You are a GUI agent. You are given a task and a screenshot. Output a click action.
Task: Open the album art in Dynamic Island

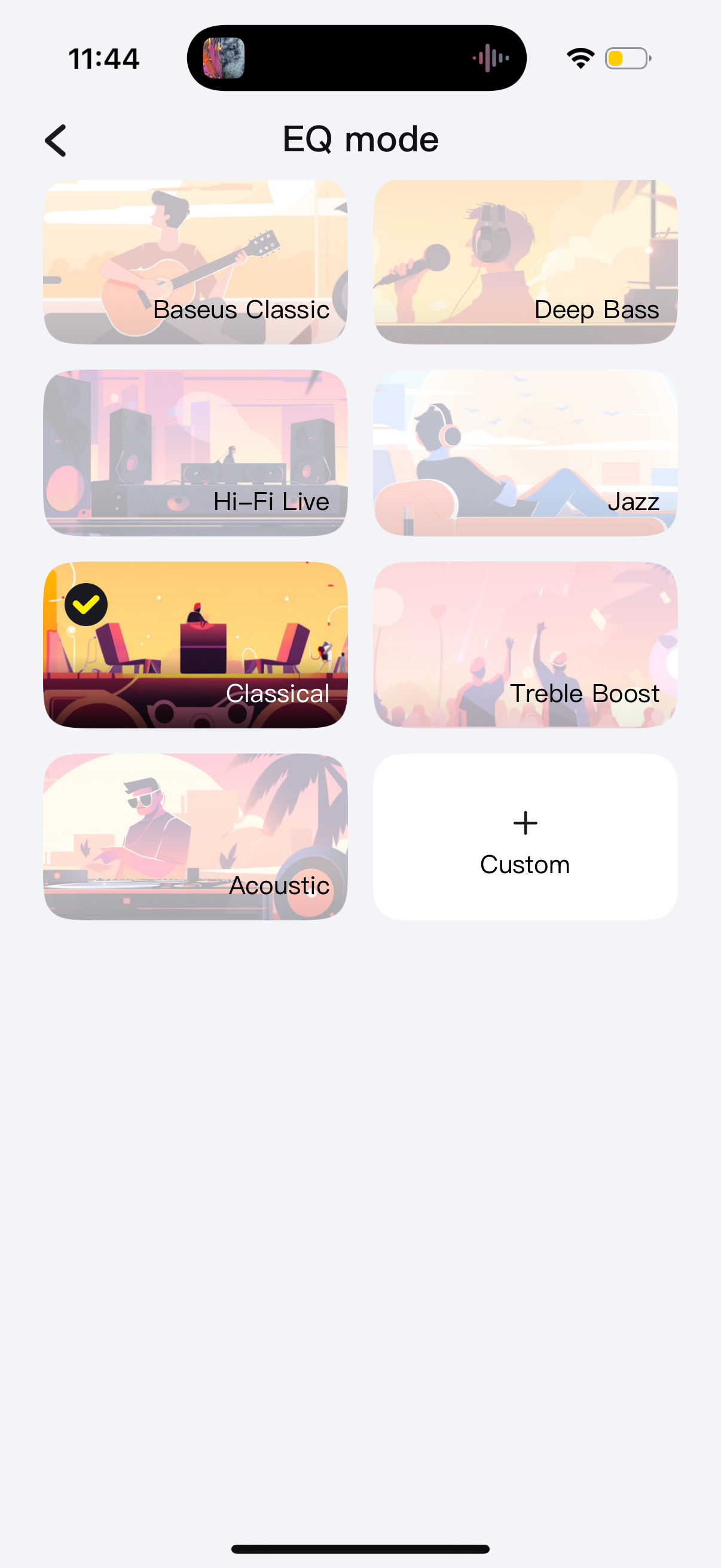coord(224,58)
